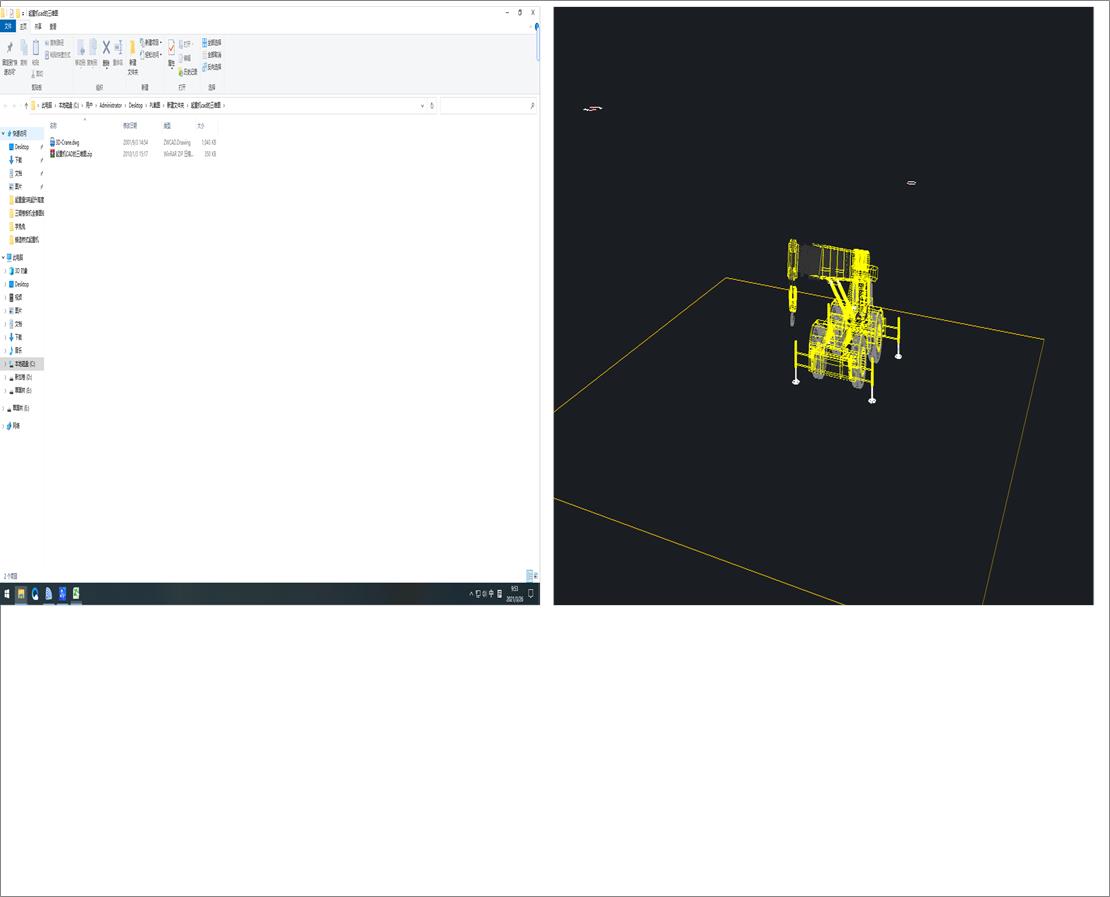
Task: Click the Select none ribbon item
Action: point(212,55)
